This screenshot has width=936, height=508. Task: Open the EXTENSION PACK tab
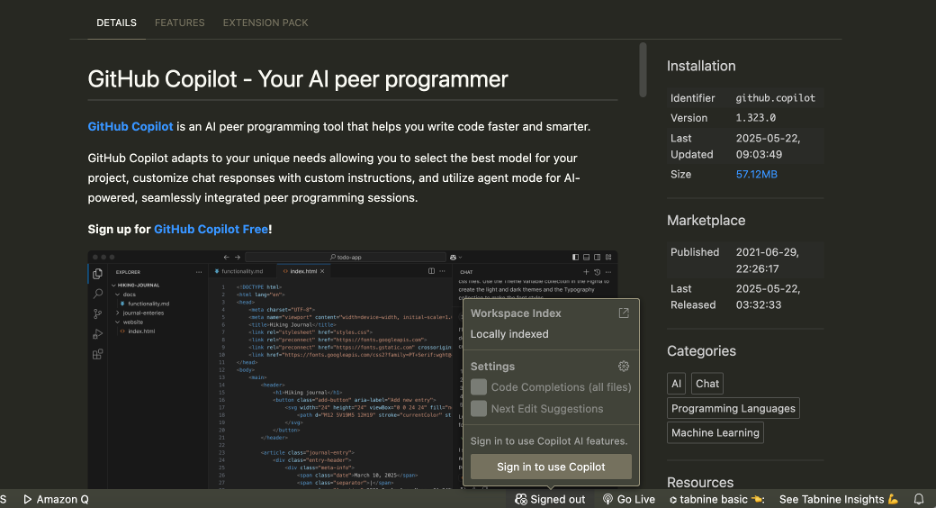tap(265, 22)
